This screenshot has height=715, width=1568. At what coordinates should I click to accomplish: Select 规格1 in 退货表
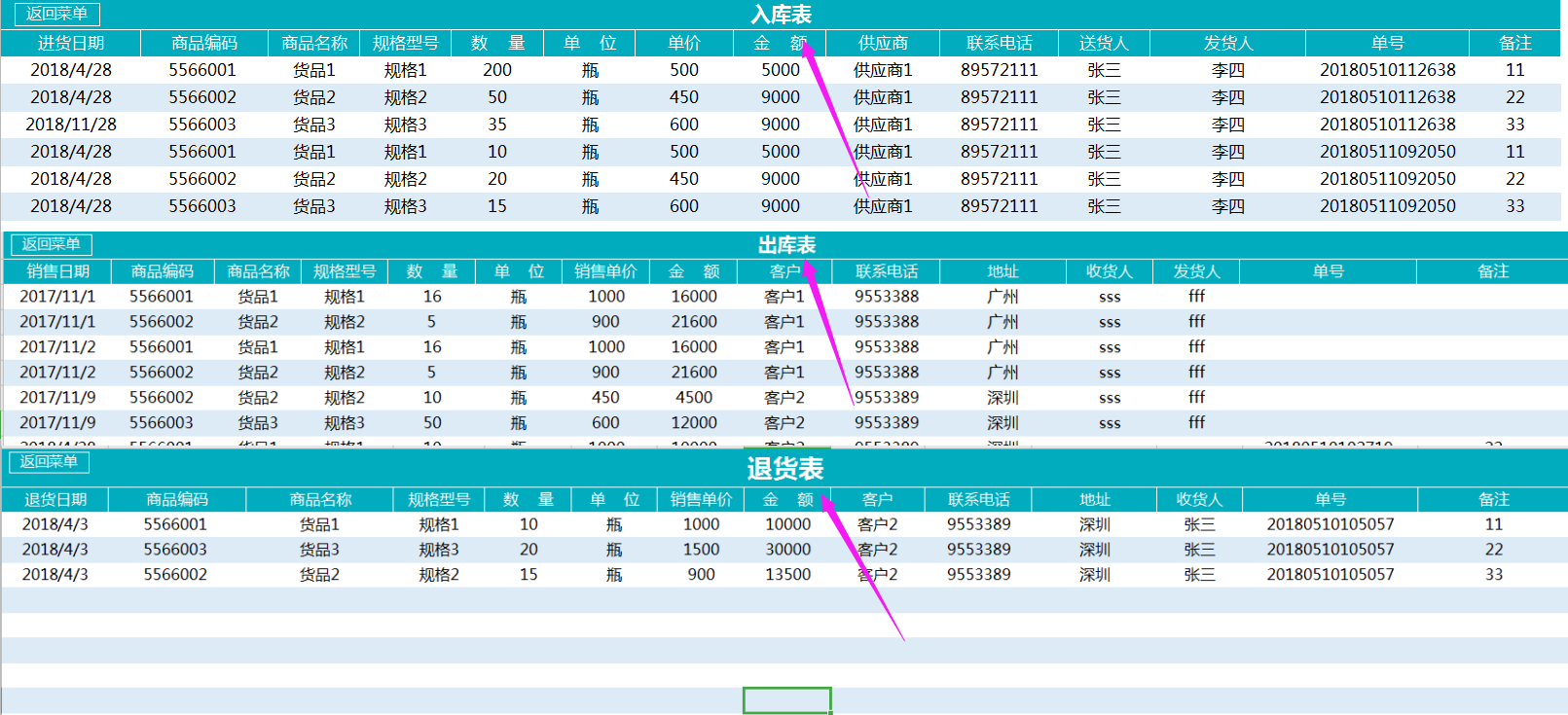[x=439, y=524]
